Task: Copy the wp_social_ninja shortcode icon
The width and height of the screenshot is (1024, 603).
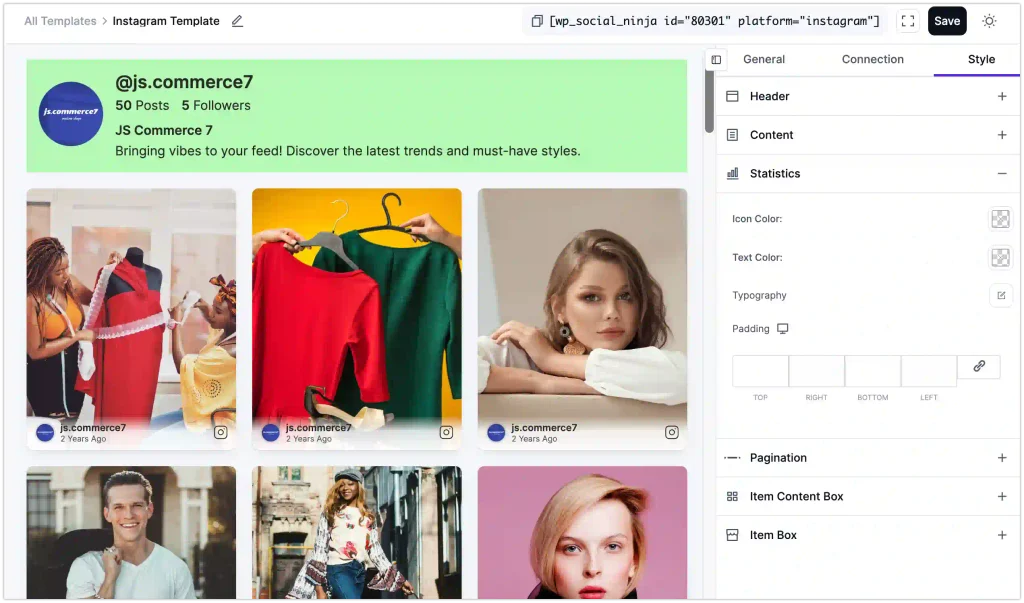Action: 537,21
